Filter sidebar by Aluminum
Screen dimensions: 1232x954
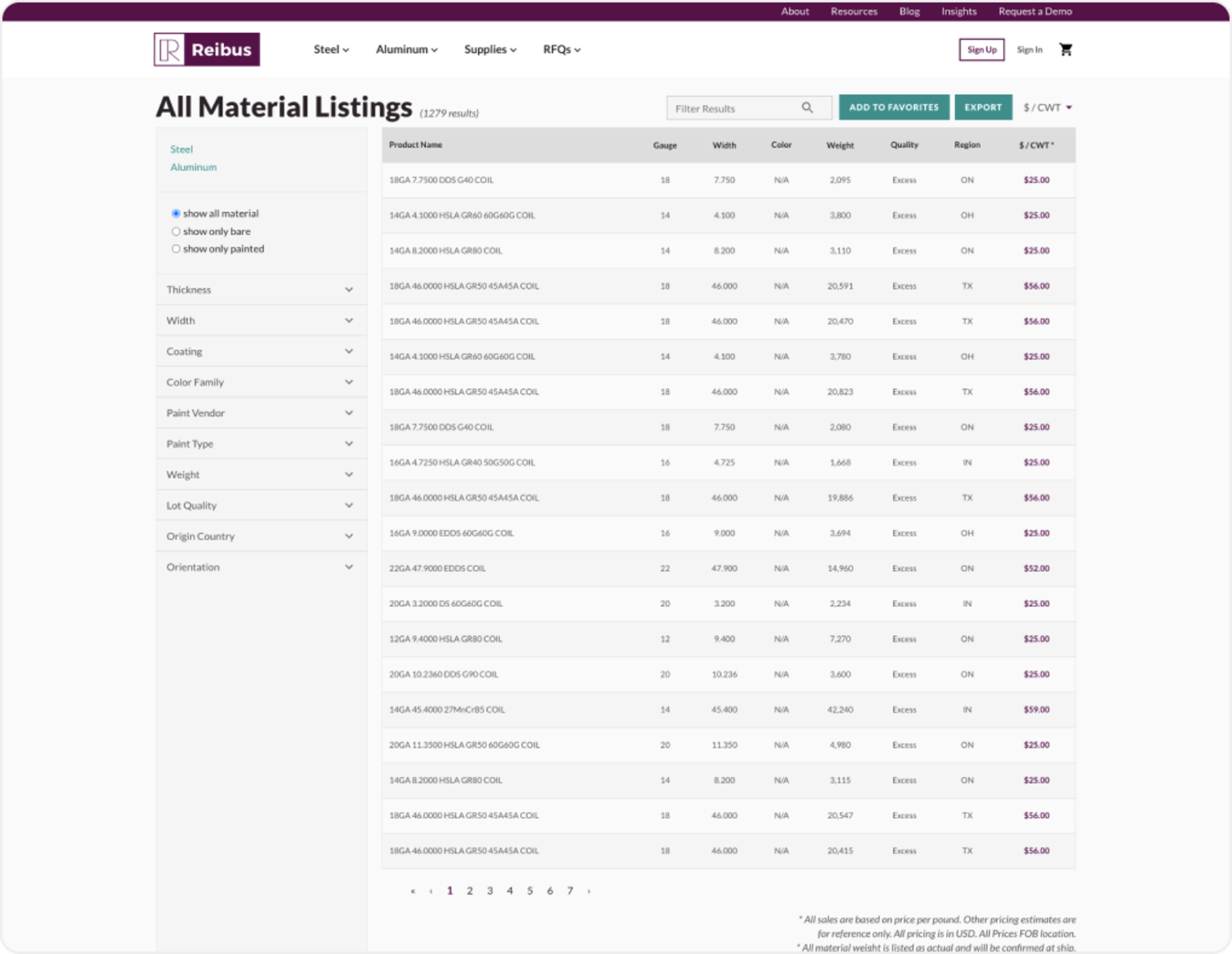point(193,167)
